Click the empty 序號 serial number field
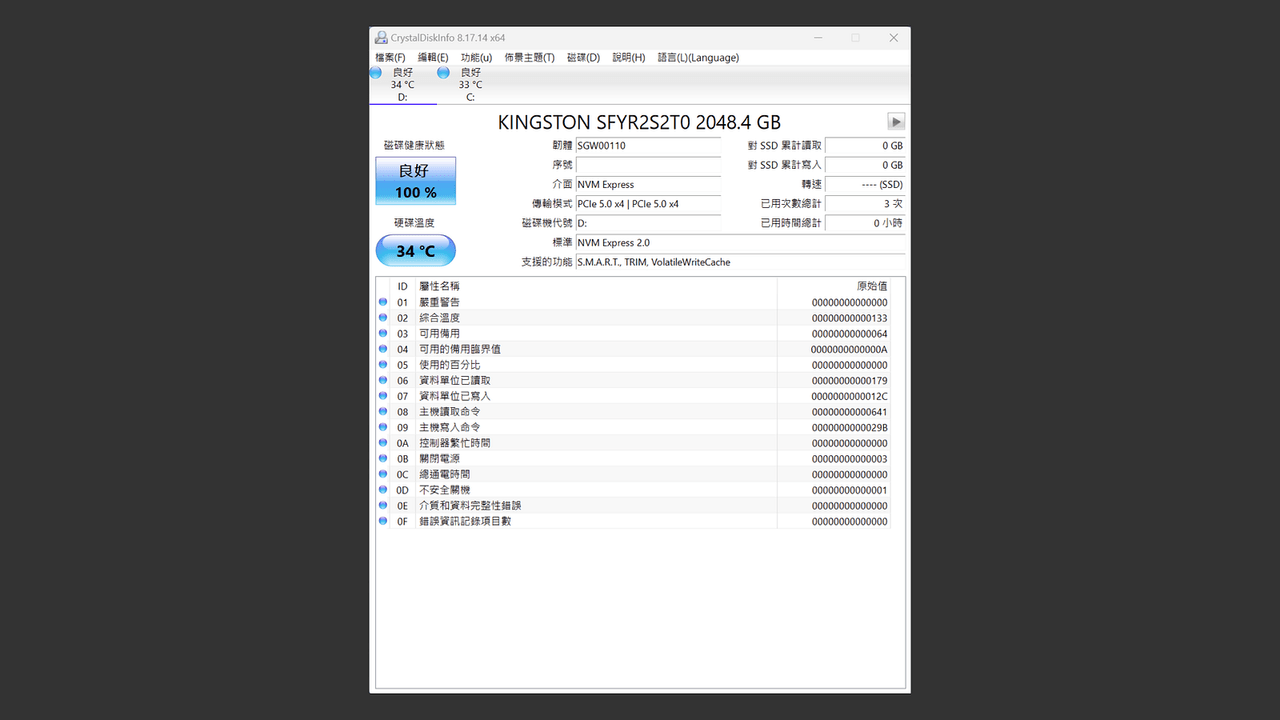This screenshot has width=1280, height=720. pos(648,165)
